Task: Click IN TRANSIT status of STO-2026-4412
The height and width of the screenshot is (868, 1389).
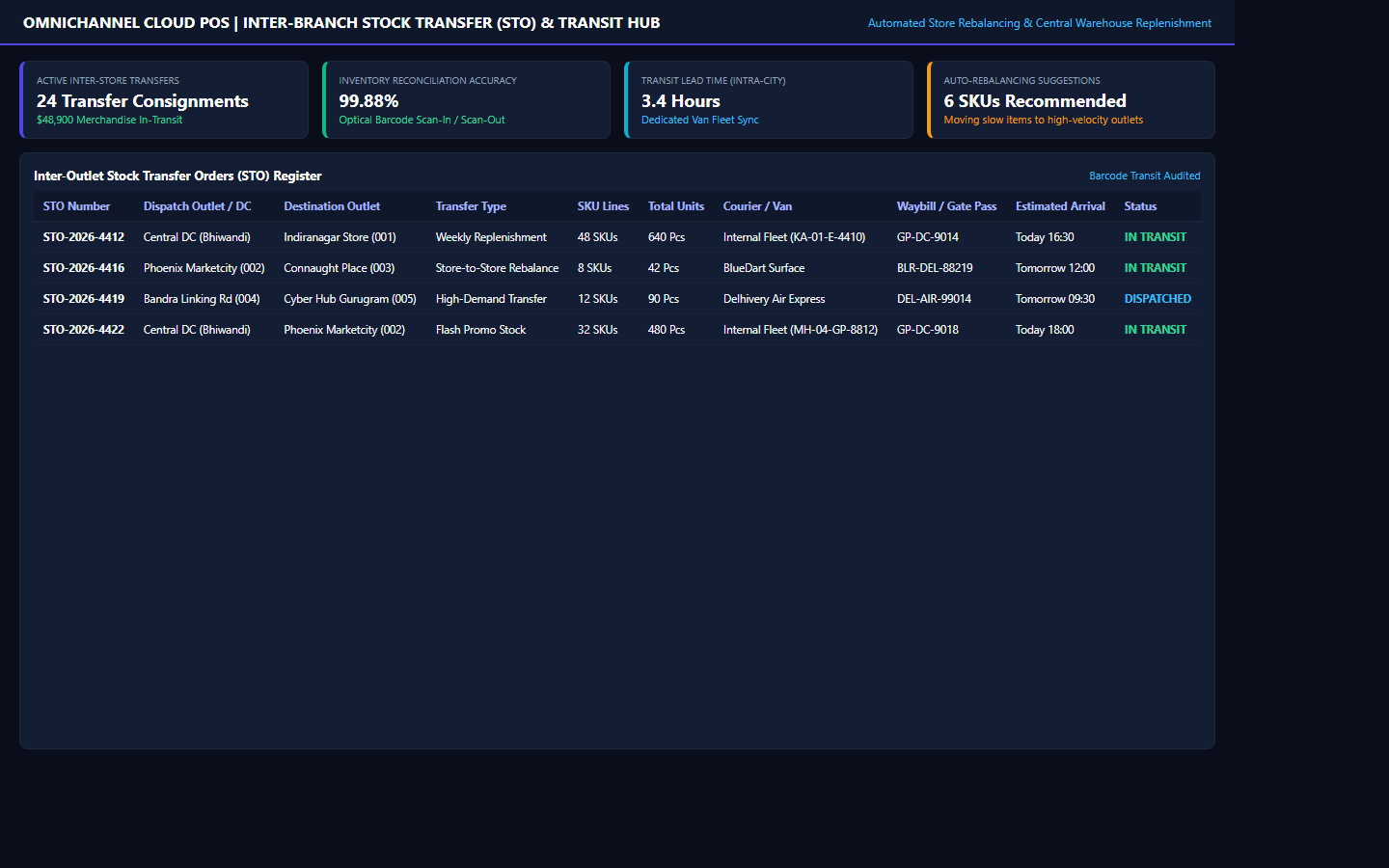Action: pyautogui.click(x=1156, y=237)
